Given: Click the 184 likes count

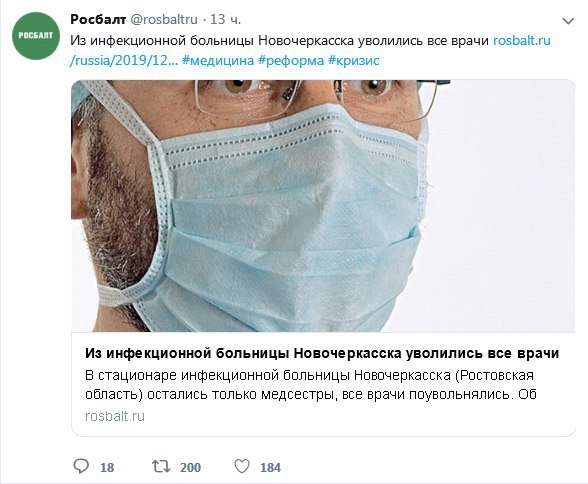Looking at the screenshot, I should (270, 468).
